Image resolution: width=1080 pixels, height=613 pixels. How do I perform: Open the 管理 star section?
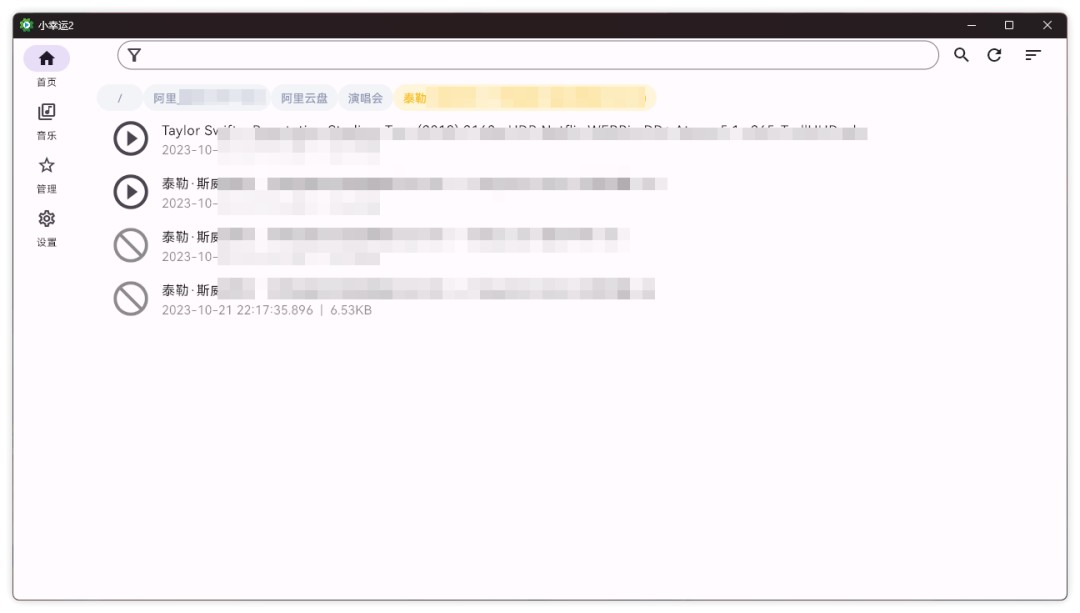(46, 174)
